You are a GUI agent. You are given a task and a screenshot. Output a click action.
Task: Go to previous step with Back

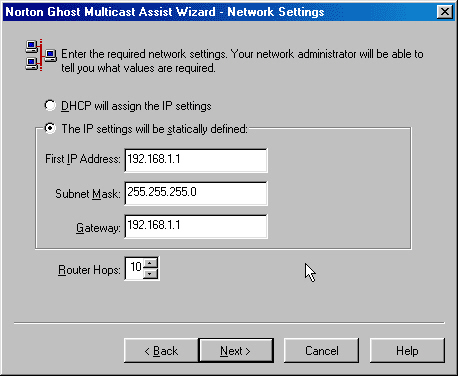(161, 351)
